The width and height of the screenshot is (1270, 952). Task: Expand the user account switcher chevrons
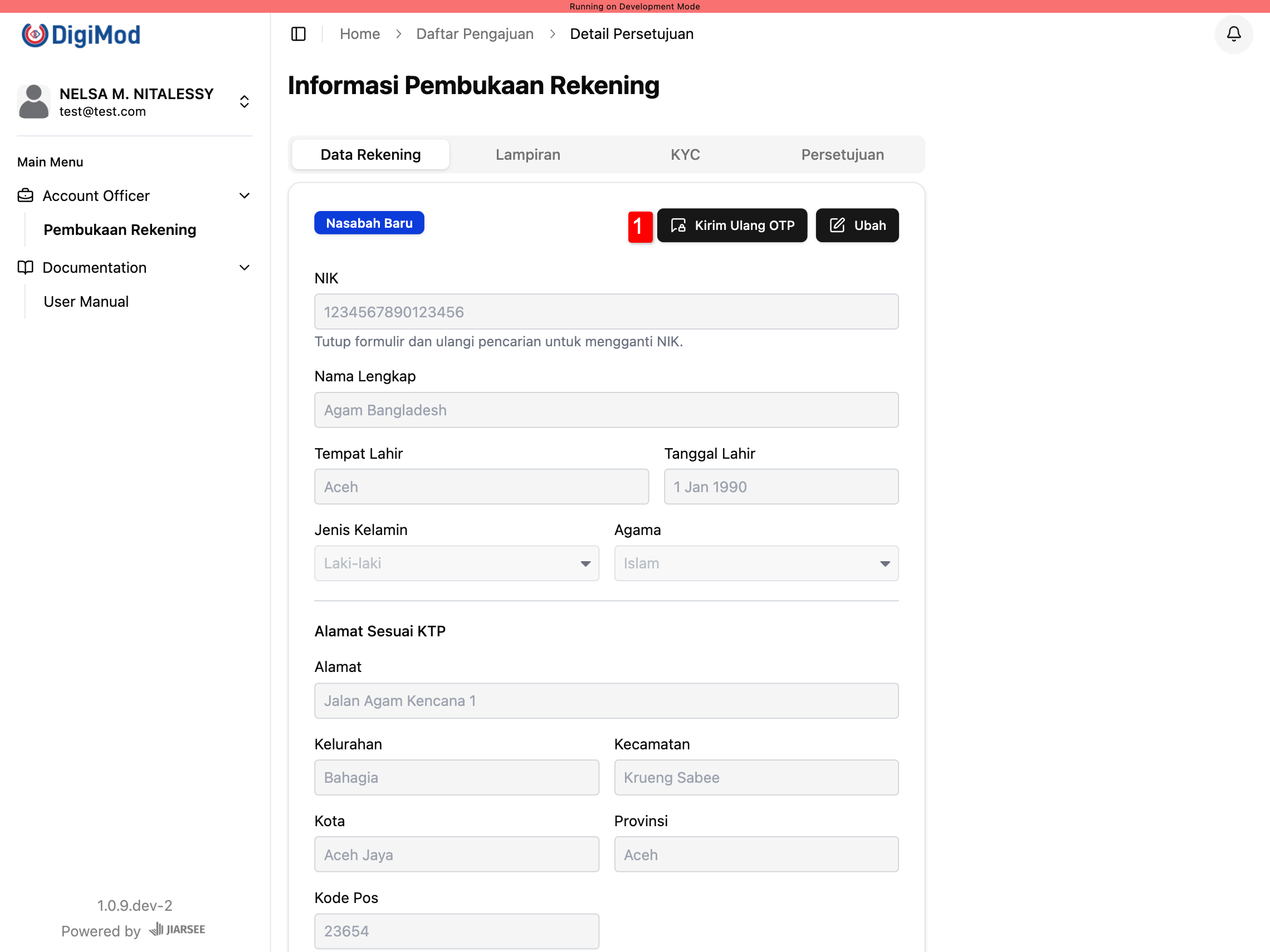(x=244, y=101)
